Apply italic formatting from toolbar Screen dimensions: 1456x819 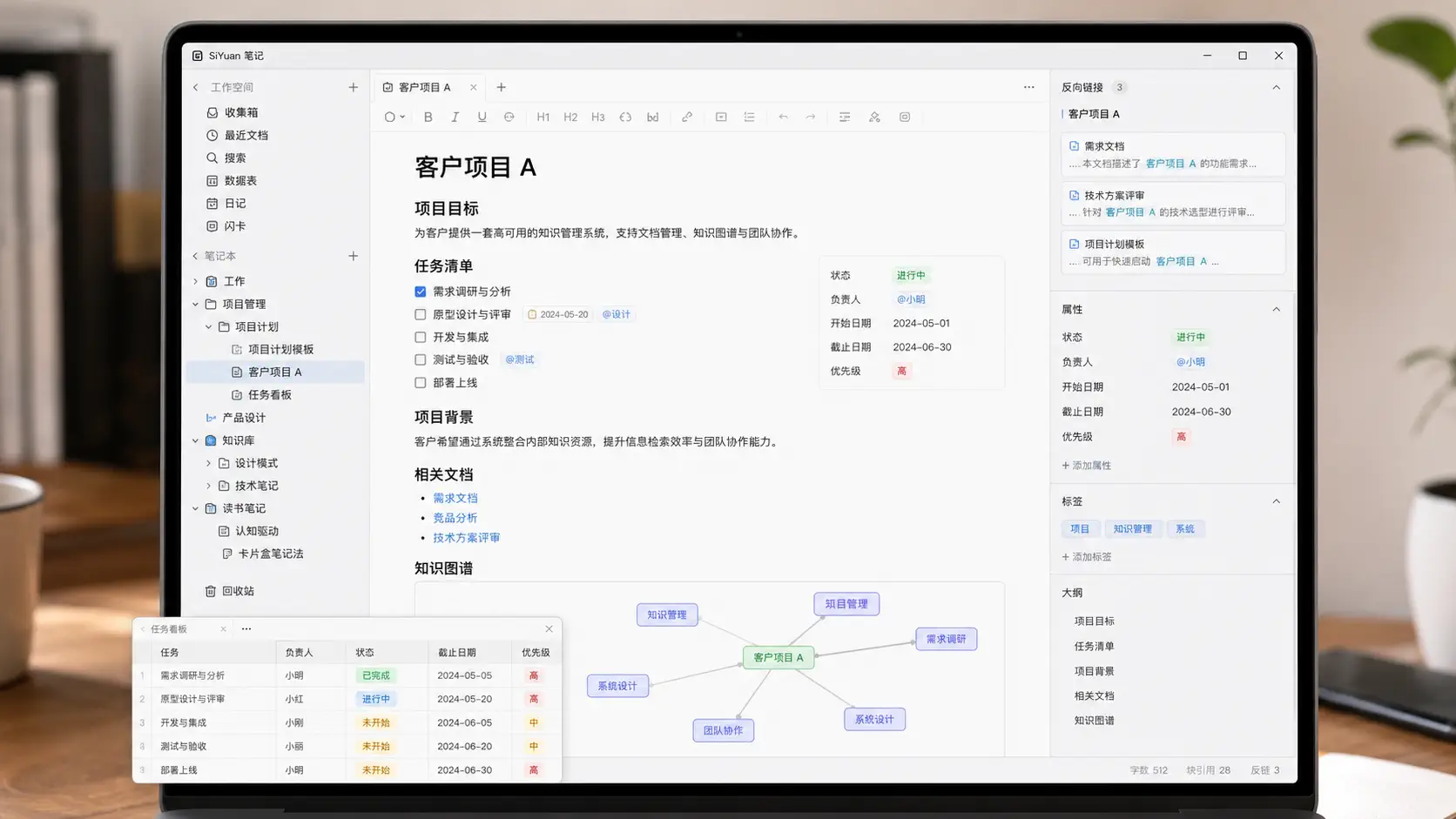pyautogui.click(x=455, y=117)
